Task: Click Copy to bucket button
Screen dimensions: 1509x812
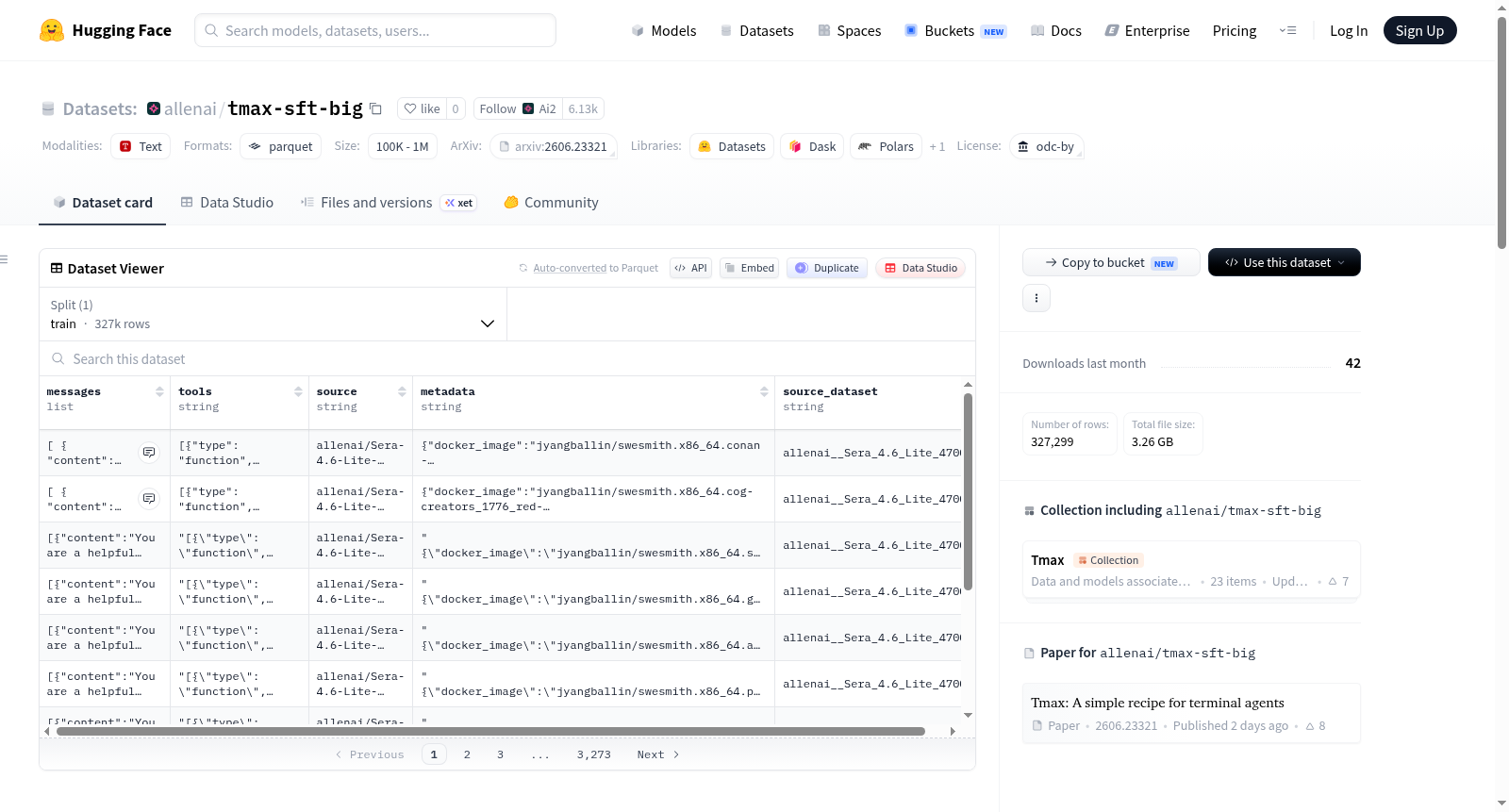Action: (1111, 262)
